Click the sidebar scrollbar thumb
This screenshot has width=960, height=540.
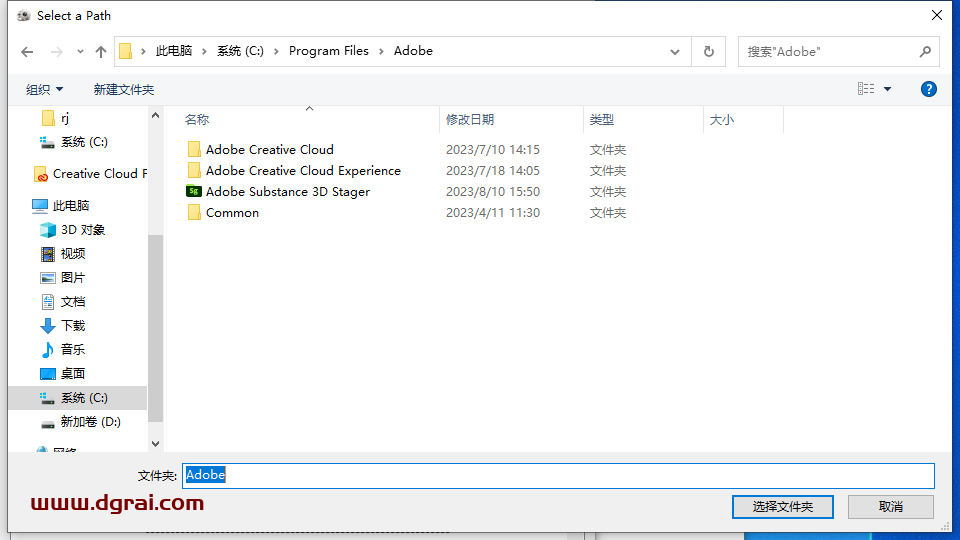click(x=156, y=328)
